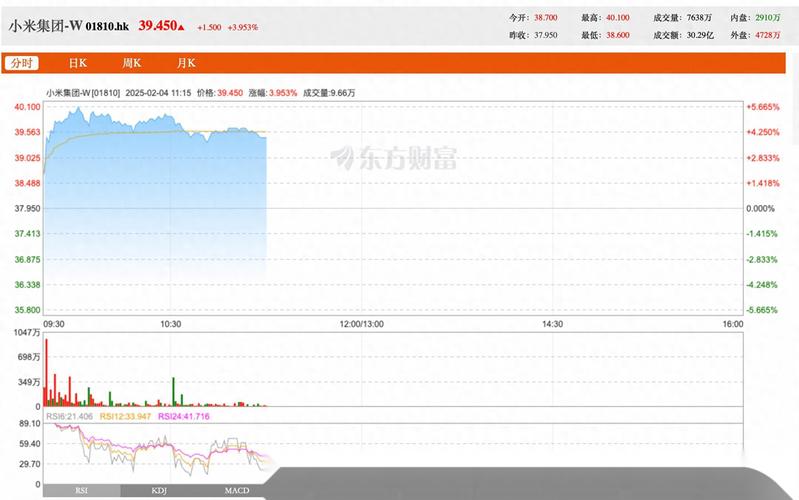The width and height of the screenshot is (799, 500).
Task: Click the 1047万 volume axis label
Action: pos(27,333)
